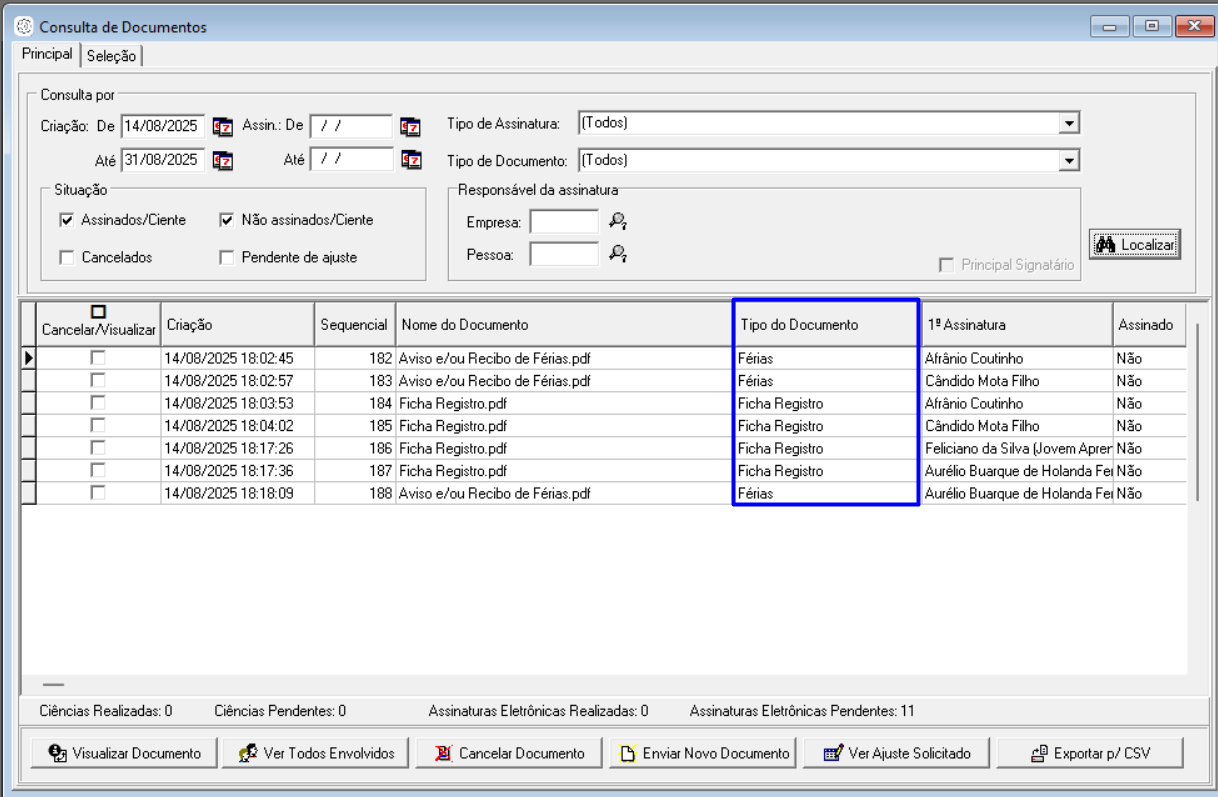
Task: Open calendar picker for Criação De date
Action: [222, 127]
